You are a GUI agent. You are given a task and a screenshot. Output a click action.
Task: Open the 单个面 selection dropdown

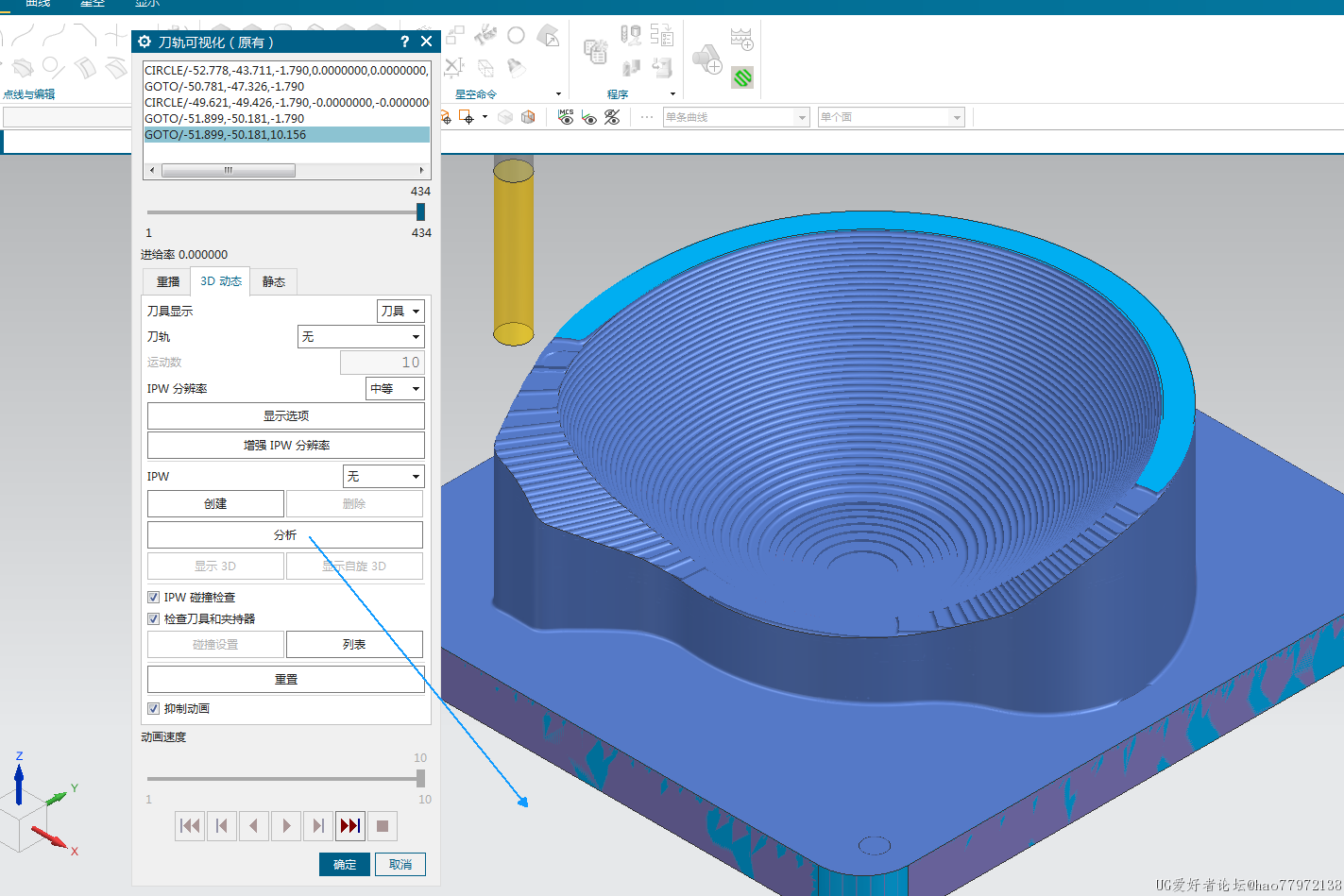pyautogui.click(x=891, y=117)
